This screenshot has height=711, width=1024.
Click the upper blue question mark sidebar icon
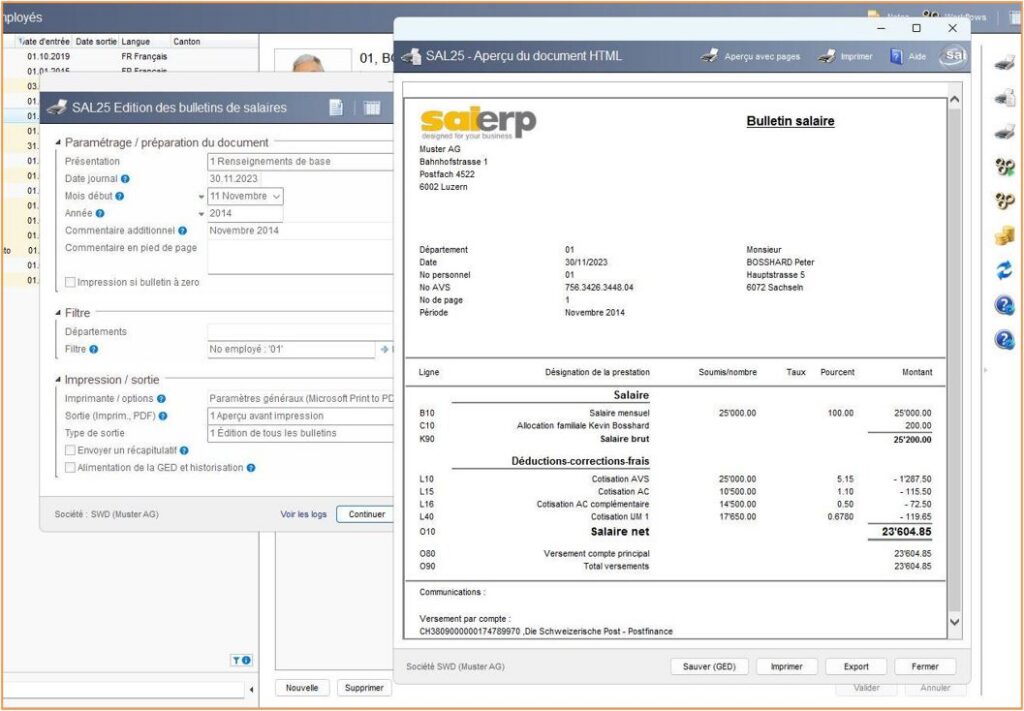[x=1004, y=305]
